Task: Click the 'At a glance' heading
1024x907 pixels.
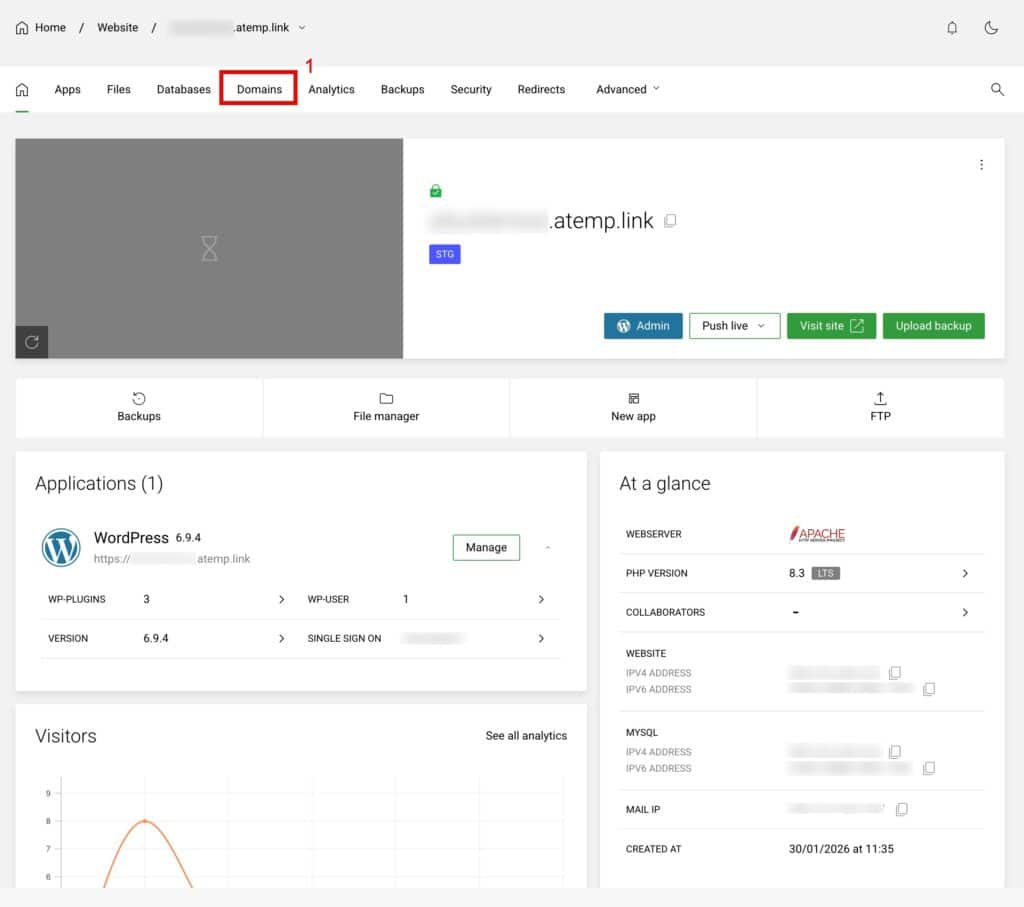Action: (664, 484)
